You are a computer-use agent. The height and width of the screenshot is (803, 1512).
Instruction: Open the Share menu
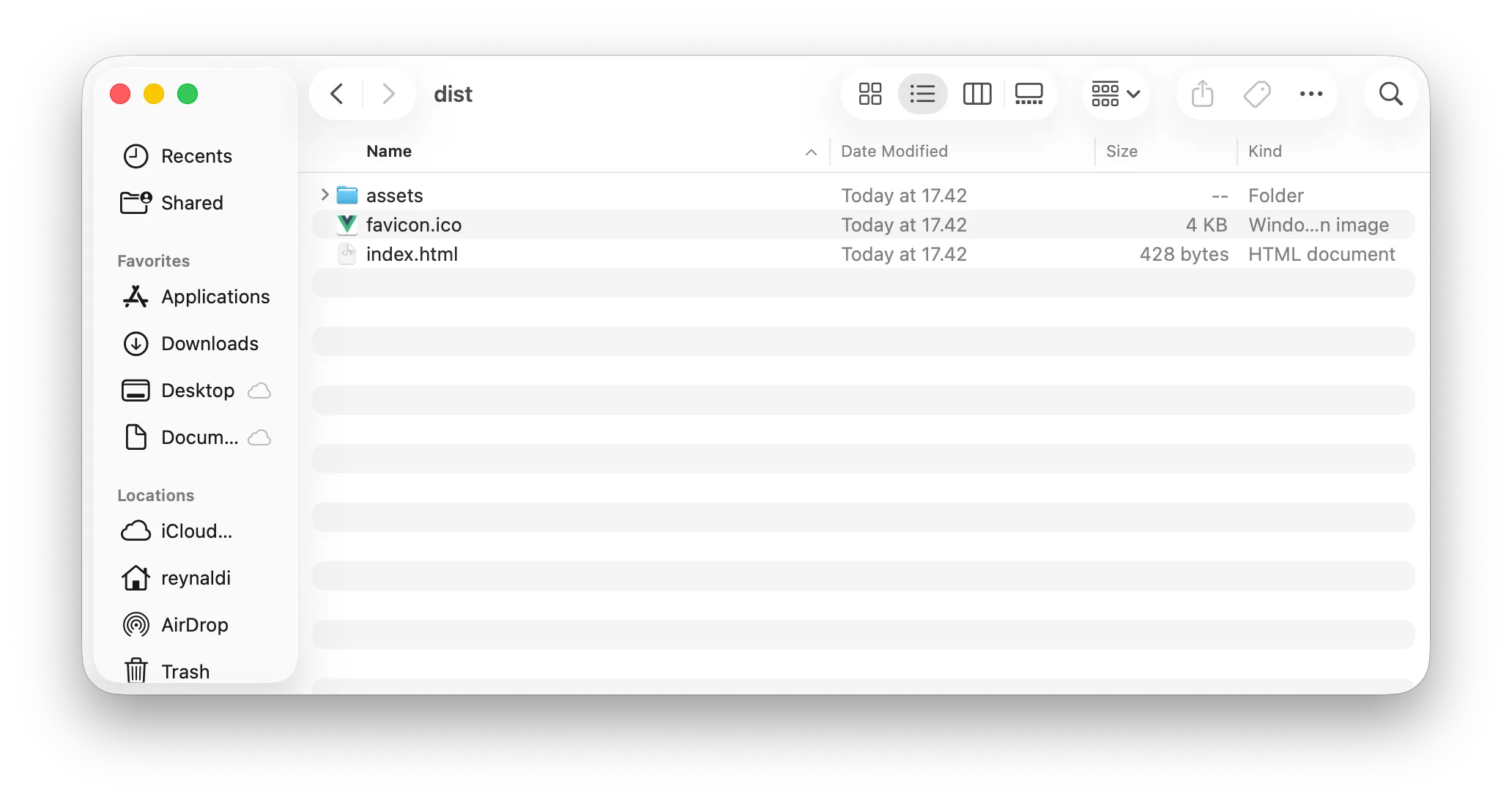pyautogui.click(x=1201, y=94)
